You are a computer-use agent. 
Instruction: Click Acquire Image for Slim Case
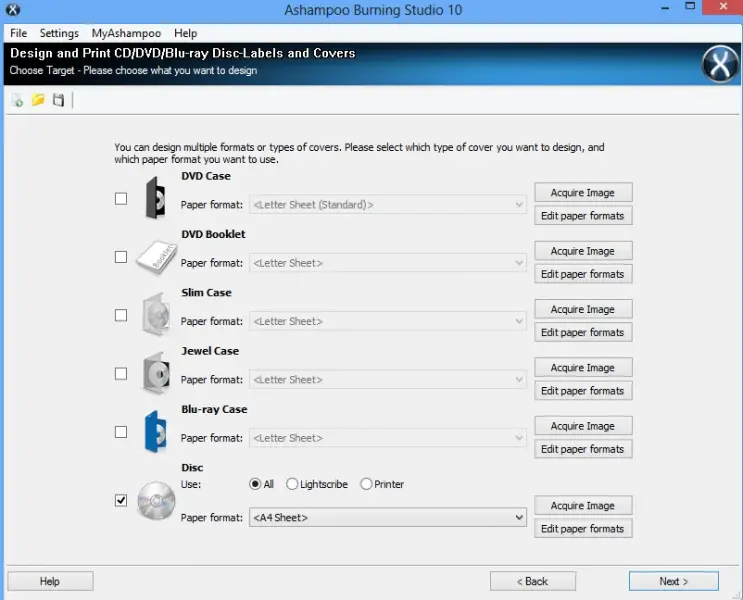coord(583,309)
